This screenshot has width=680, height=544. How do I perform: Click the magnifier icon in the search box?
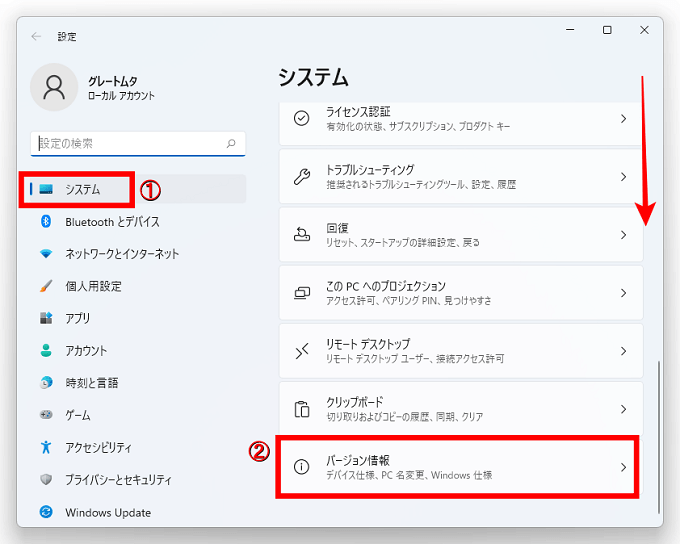(x=231, y=143)
